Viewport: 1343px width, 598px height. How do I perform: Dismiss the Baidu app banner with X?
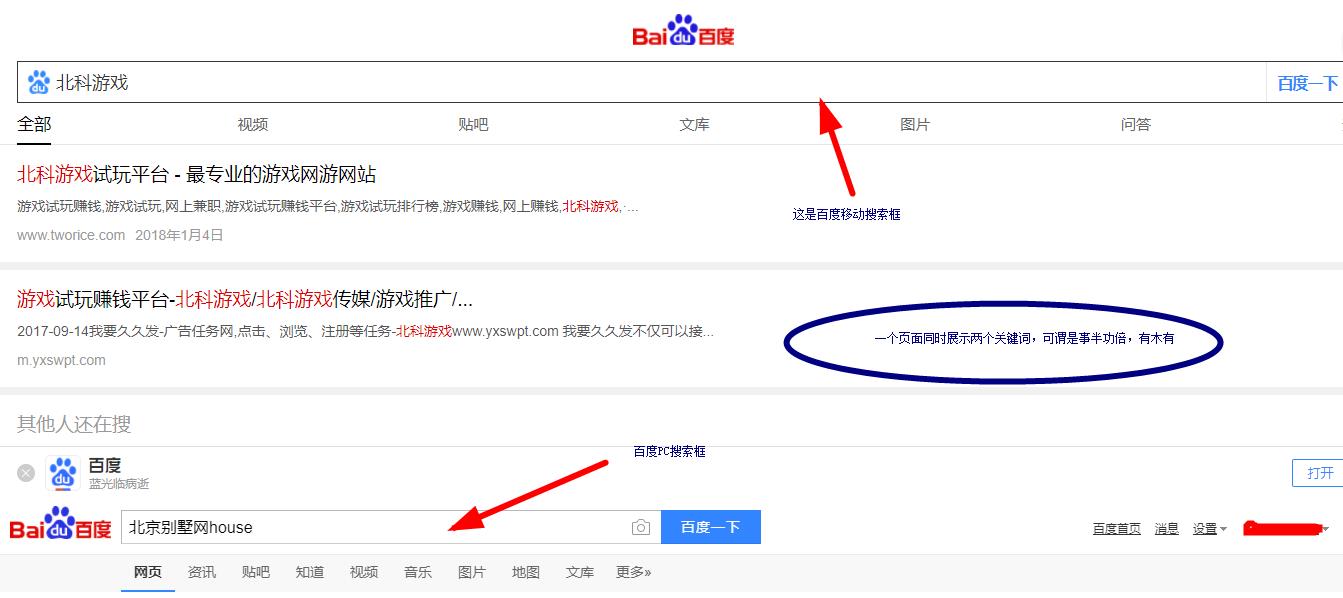click(x=26, y=473)
